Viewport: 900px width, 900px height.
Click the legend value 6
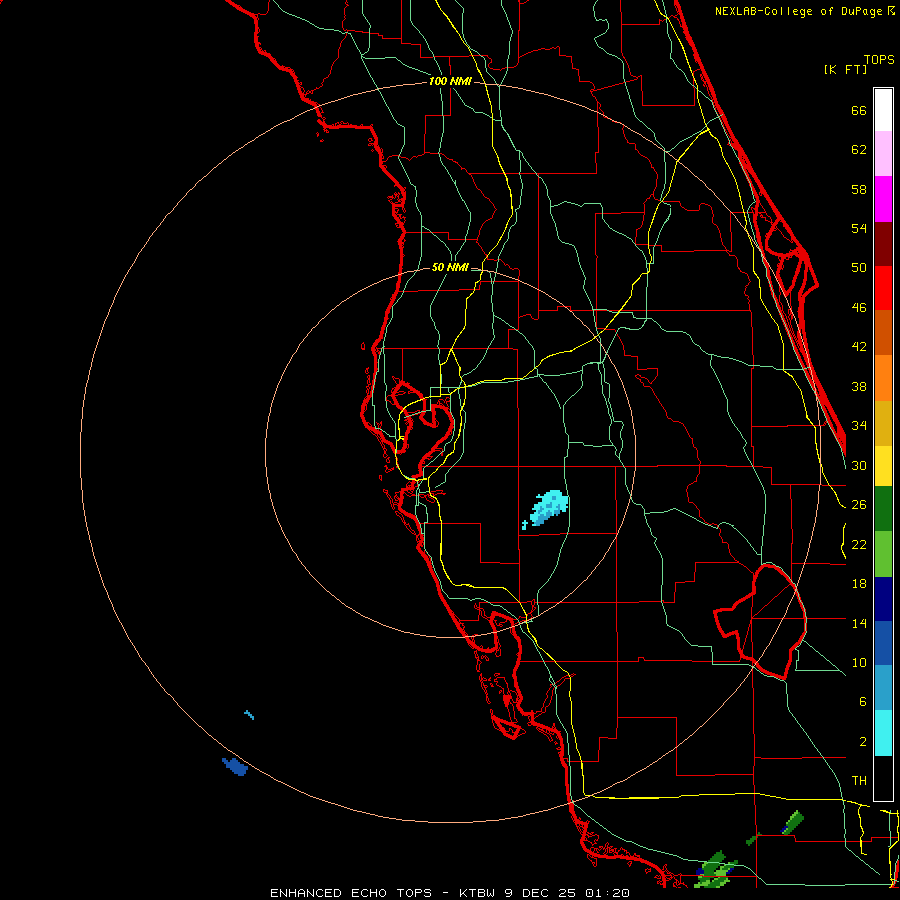[862, 702]
